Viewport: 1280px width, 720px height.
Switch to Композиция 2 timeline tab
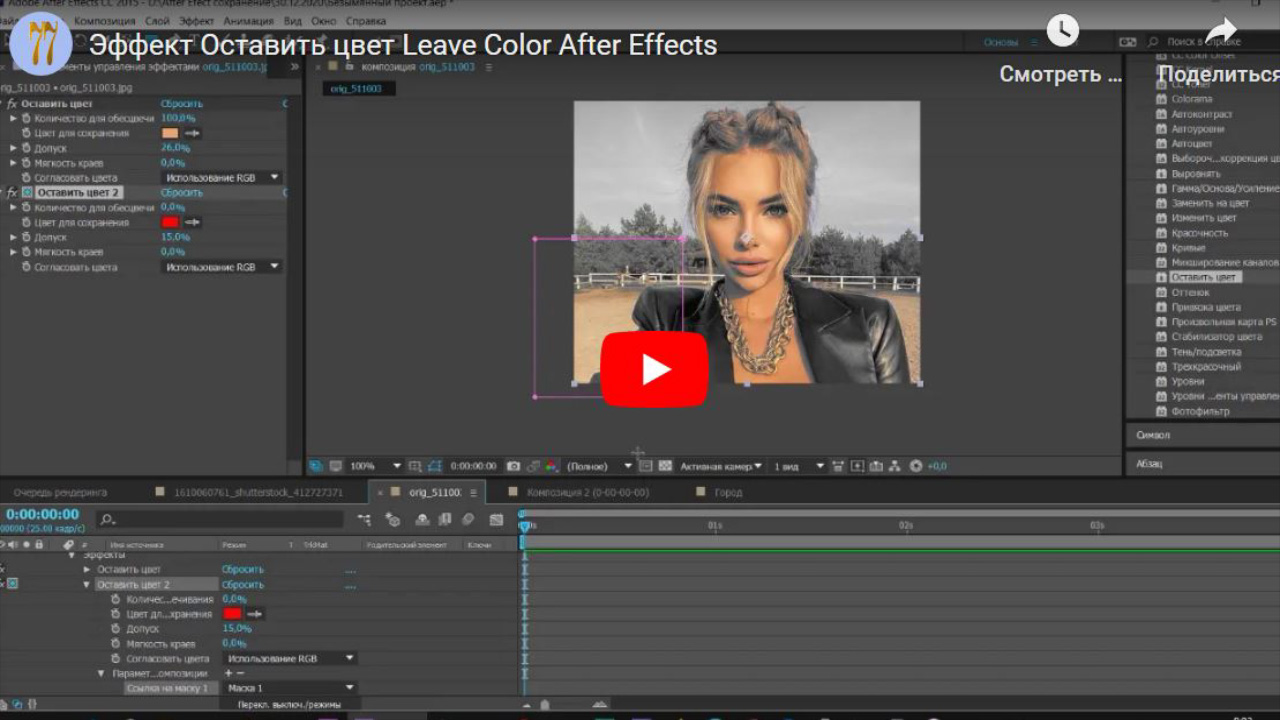click(x=588, y=492)
